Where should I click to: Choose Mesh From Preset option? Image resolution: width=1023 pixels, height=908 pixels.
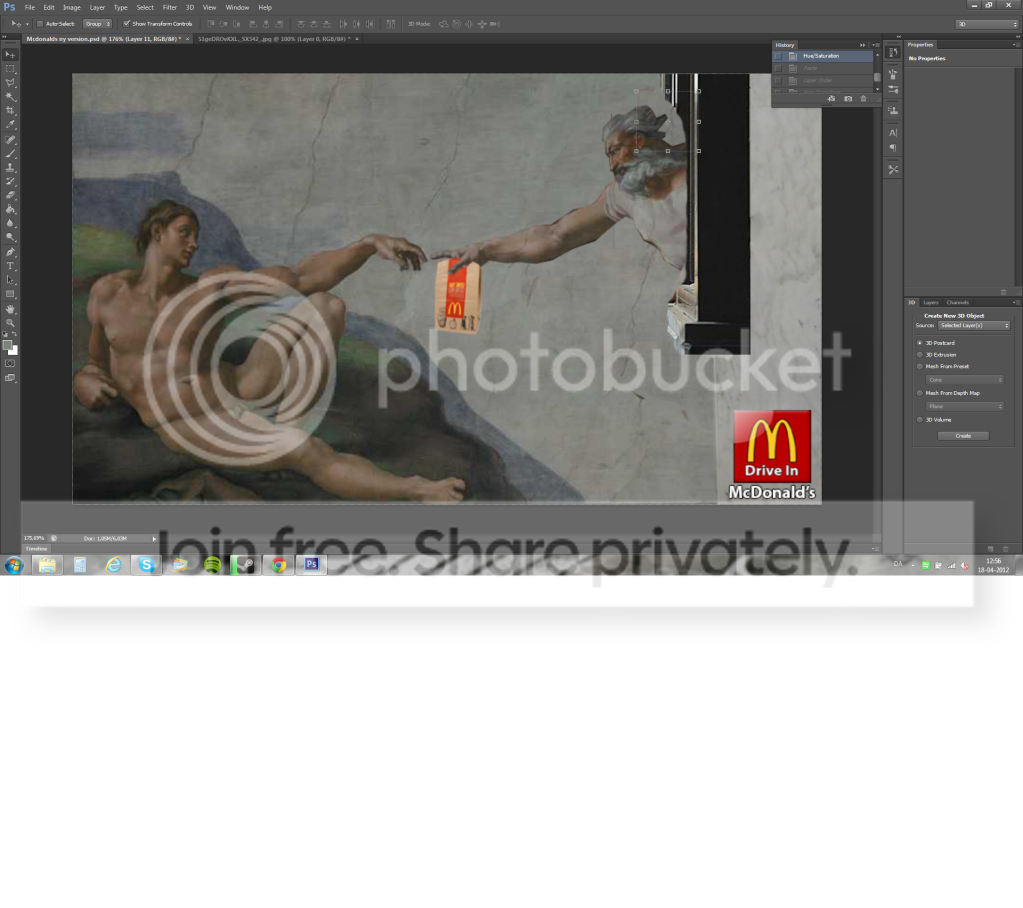920,367
